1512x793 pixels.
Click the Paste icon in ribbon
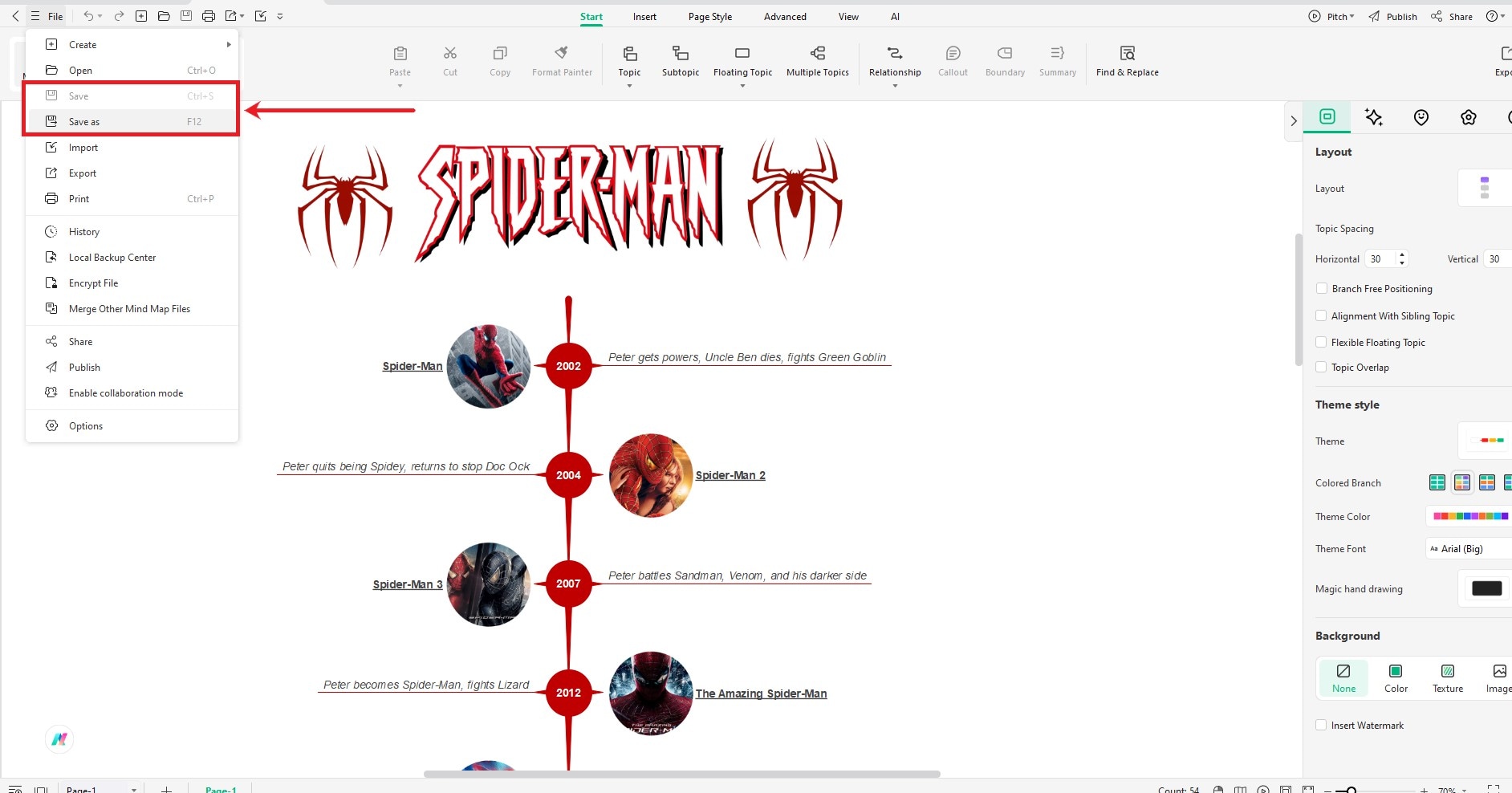400,53
